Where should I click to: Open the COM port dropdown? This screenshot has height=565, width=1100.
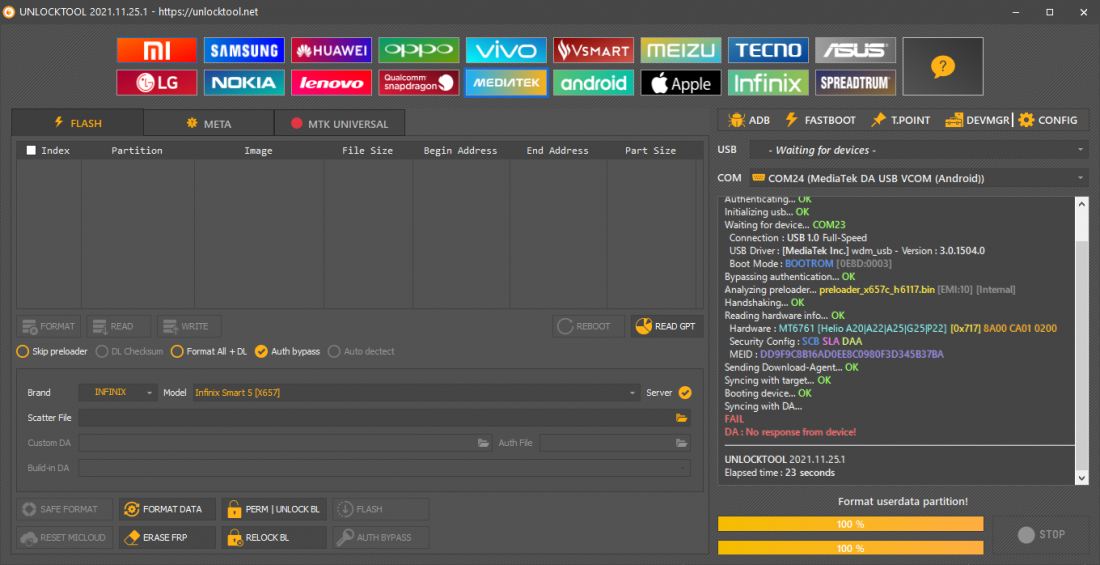point(919,178)
